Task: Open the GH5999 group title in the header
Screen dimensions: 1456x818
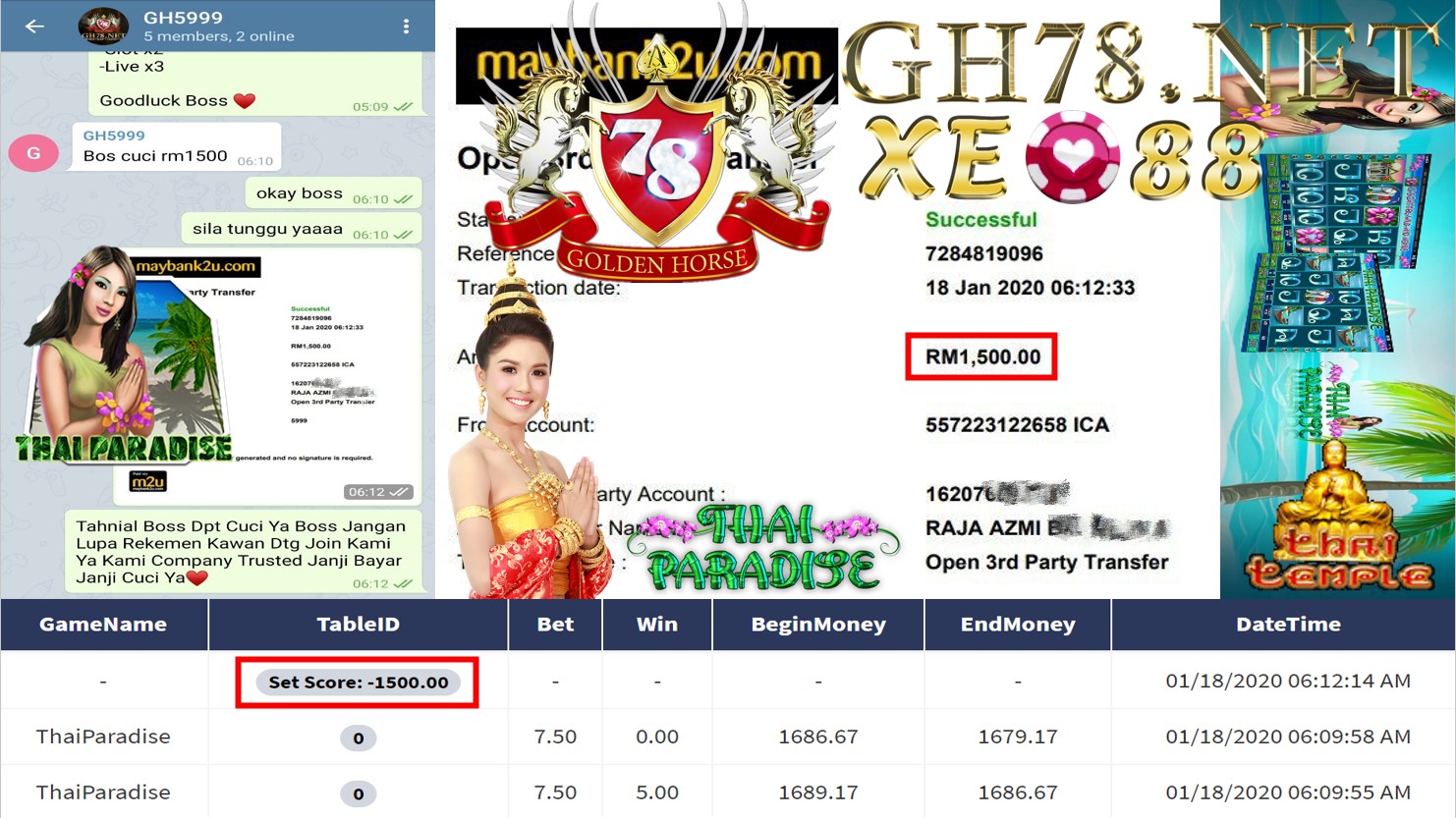Action: [x=183, y=18]
